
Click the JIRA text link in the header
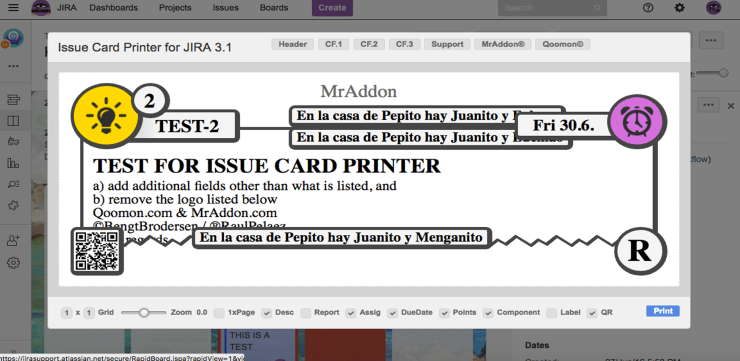pyautogui.click(x=67, y=8)
